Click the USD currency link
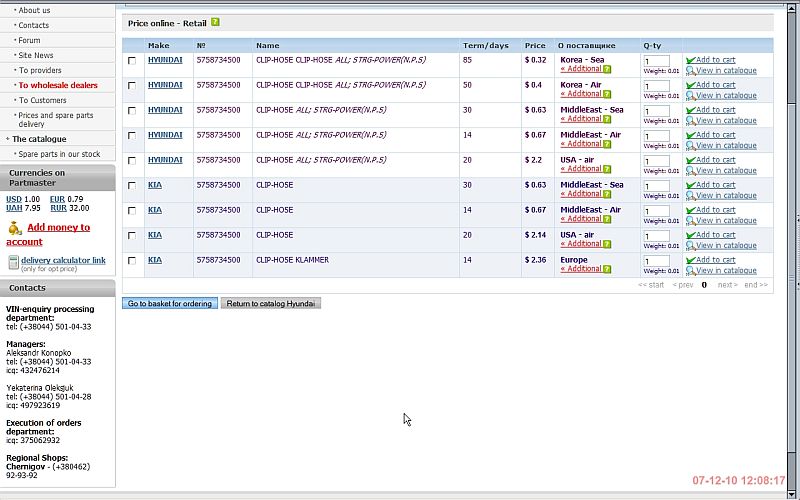This screenshot has height=500, width=800. (x=14, y=199)
